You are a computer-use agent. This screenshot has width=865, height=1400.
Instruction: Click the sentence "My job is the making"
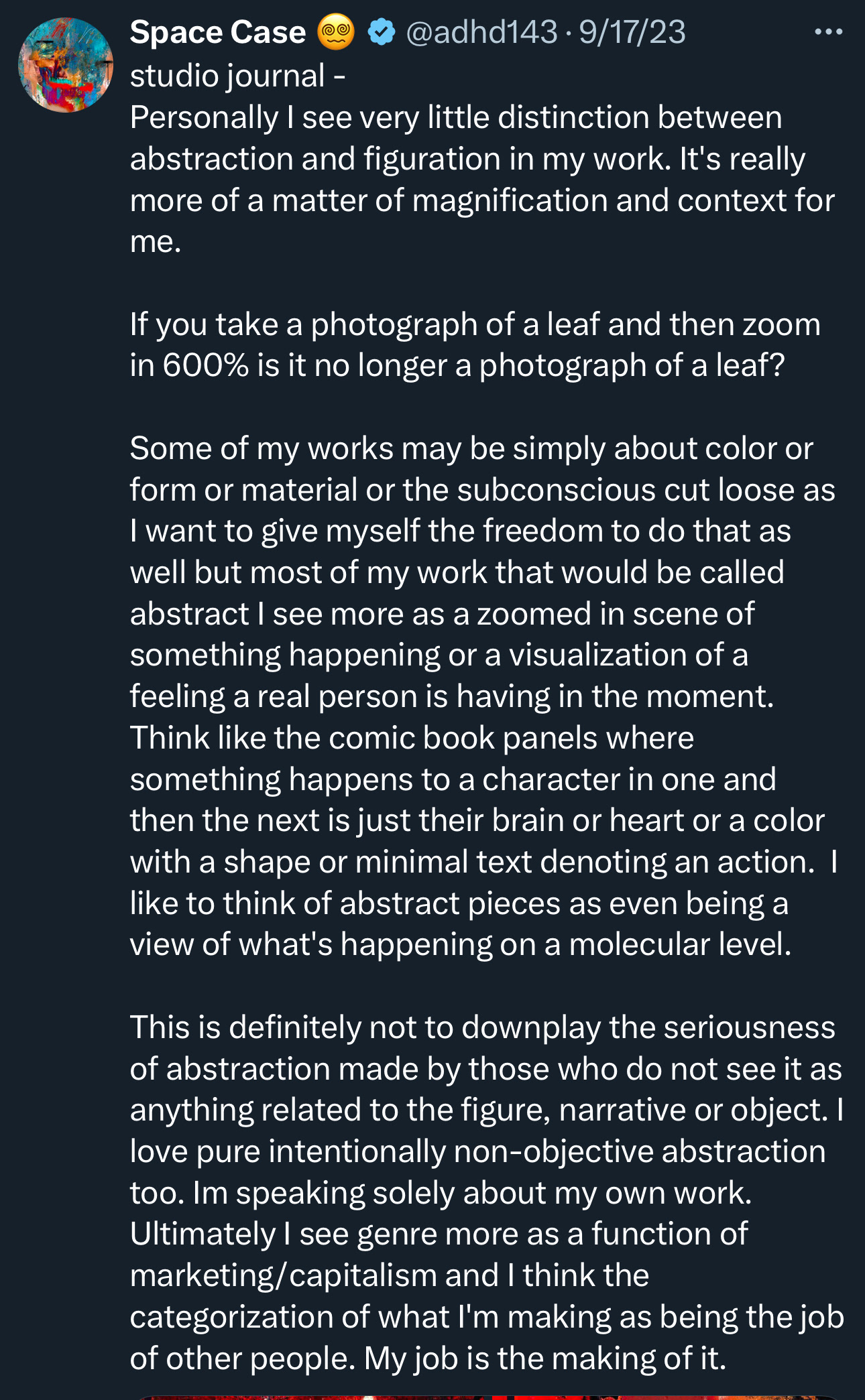click(545, 1358)
